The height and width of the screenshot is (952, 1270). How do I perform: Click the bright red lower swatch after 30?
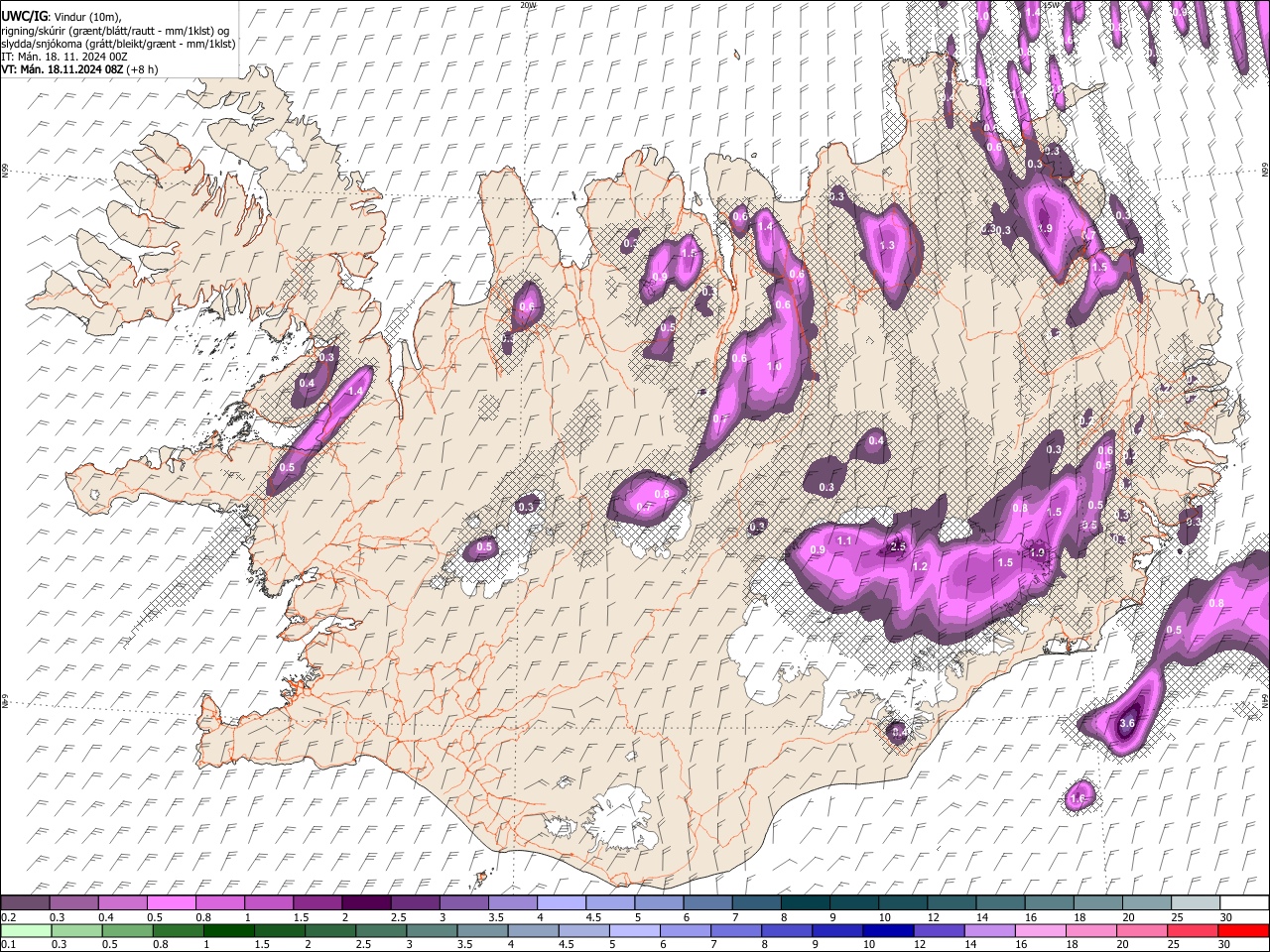pyautogui.click(x=1243, y=930)
